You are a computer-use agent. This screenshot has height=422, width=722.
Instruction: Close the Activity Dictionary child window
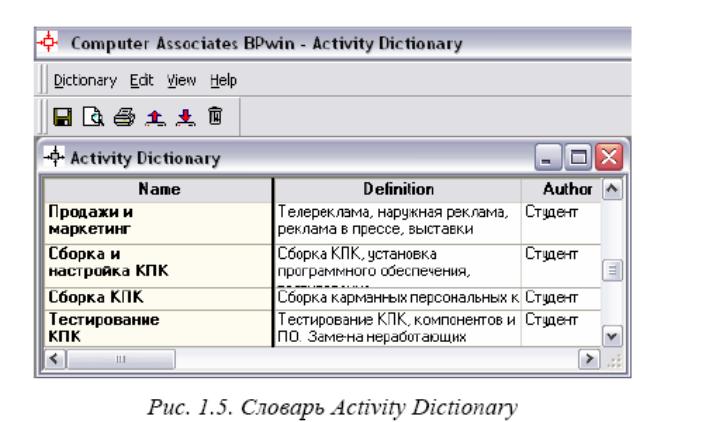tap(609, 157)
